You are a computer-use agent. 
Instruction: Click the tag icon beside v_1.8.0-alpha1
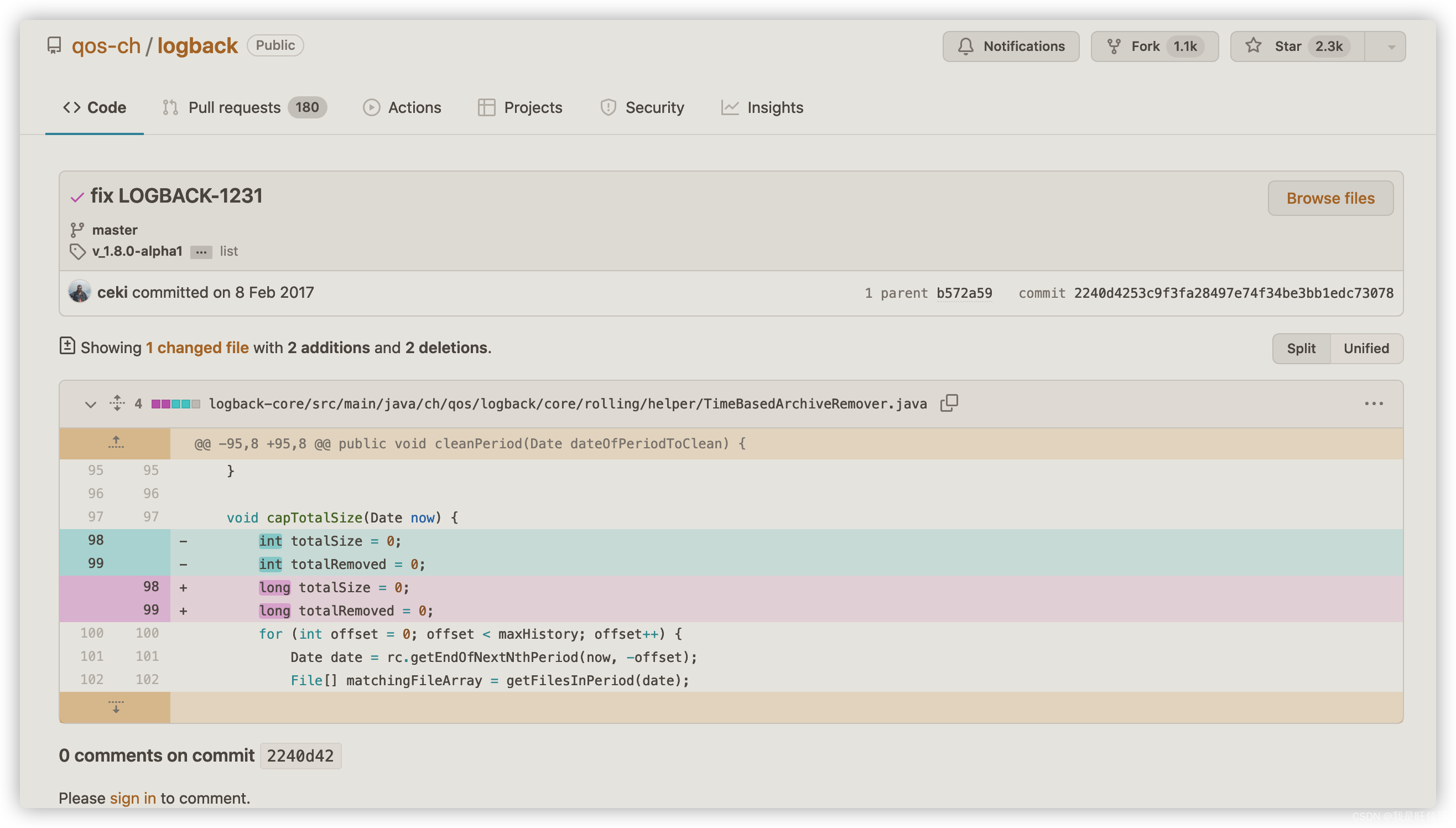point(77,251)
